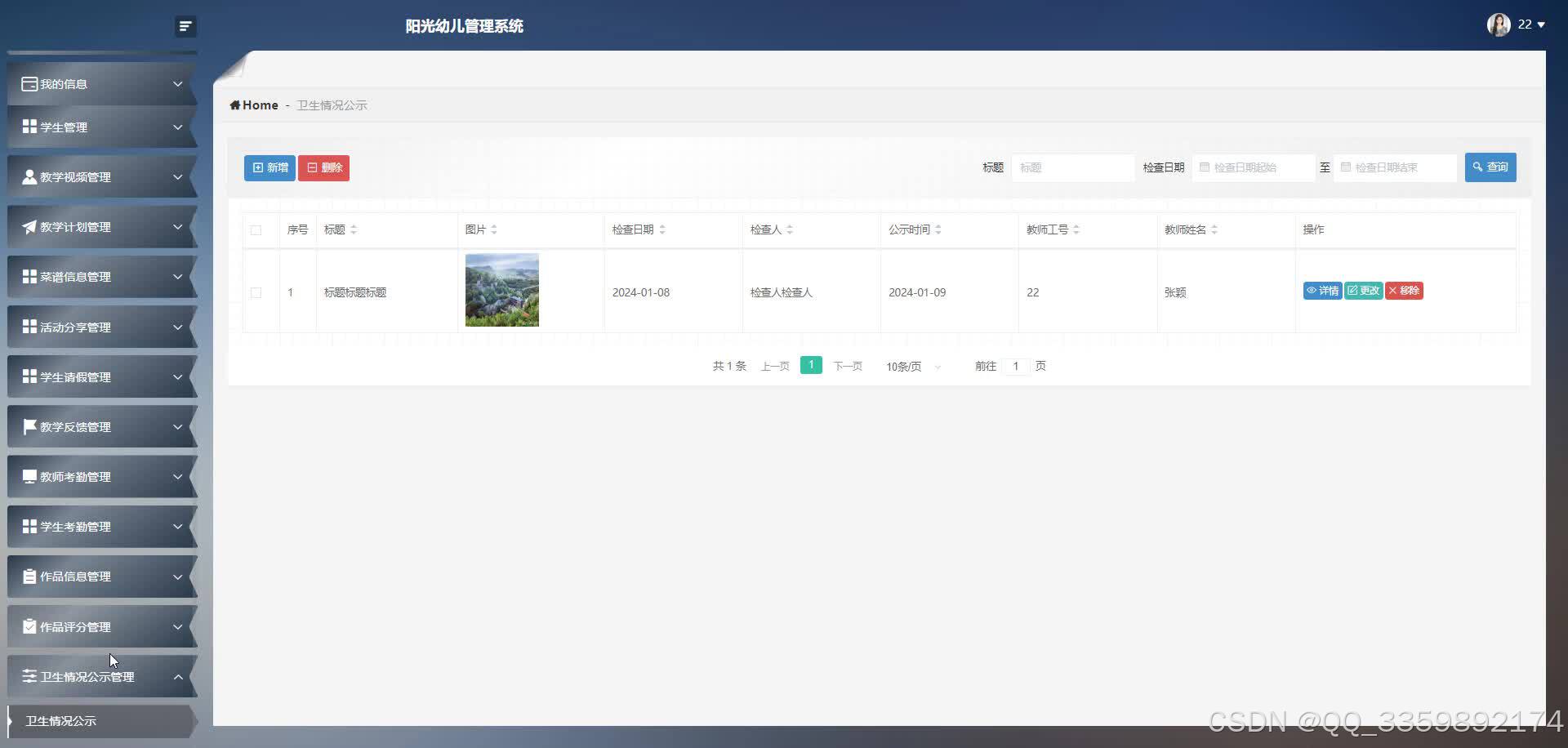
Task: Click the flag icon beside 教学反馈管理
Action: (29, 426)
